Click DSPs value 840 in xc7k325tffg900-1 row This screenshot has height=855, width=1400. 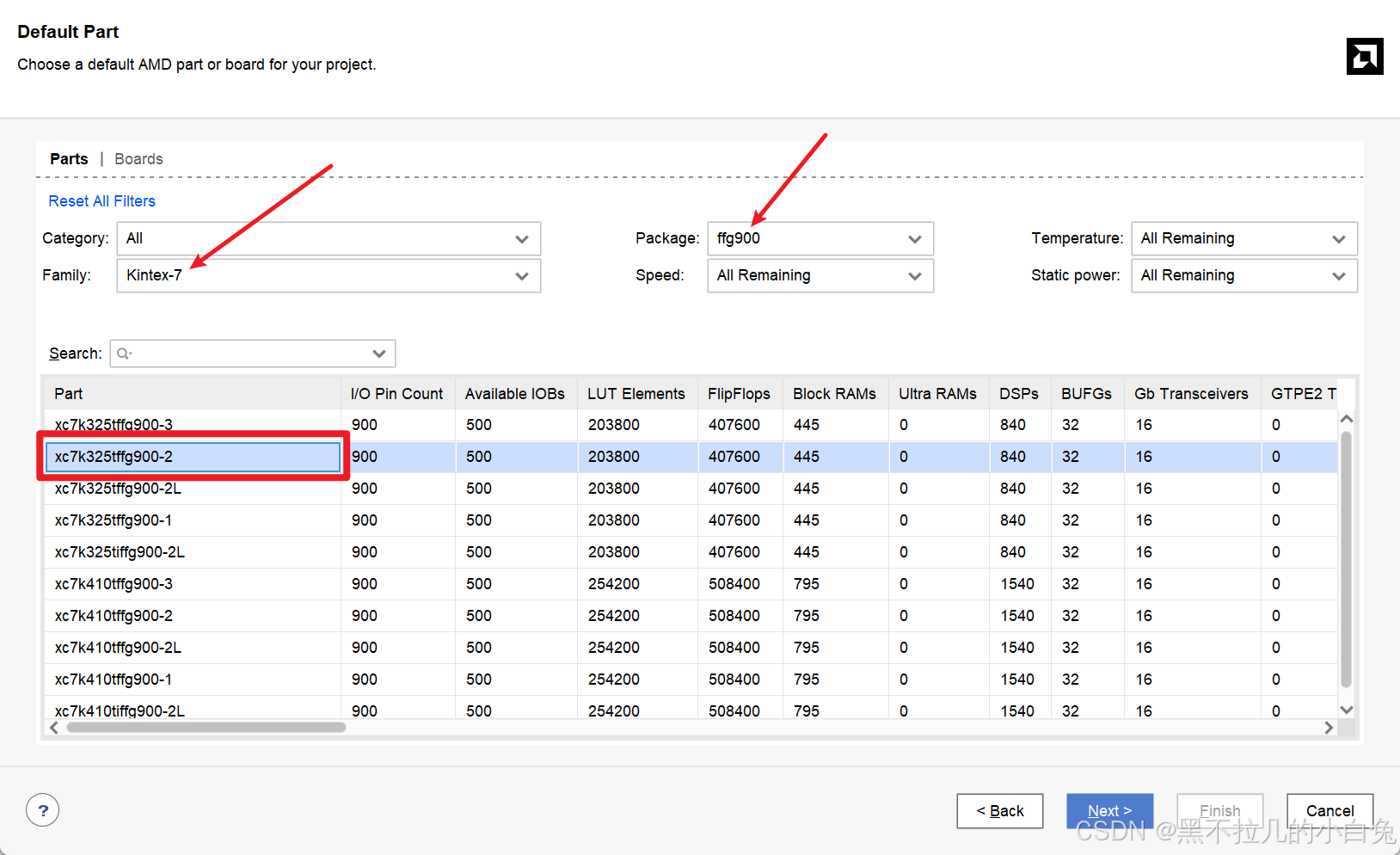click(x=1013, y=520)
